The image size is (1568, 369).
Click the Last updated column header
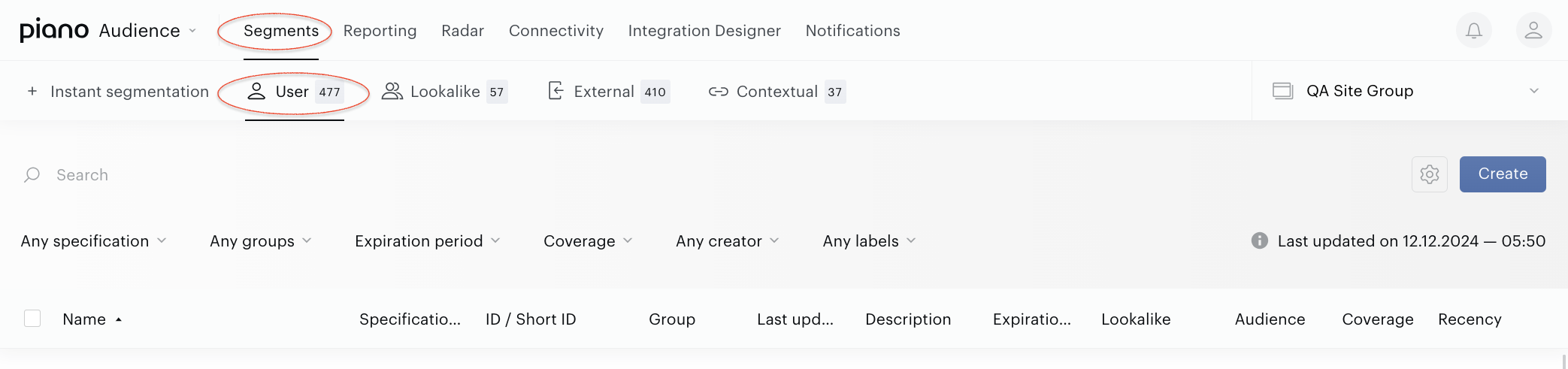coord(795,319)
